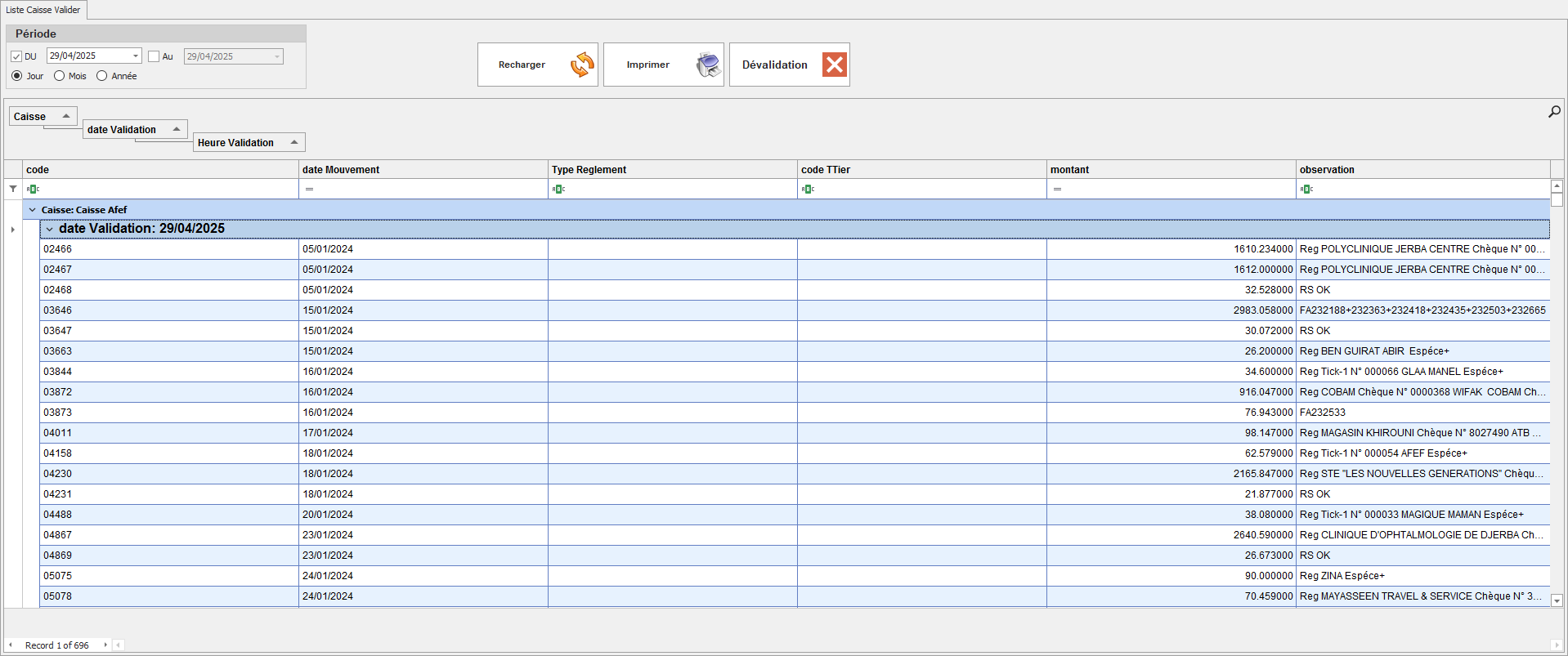1568x656 pixels.
Task: Collapse the Caisse Afef group
Action: (33, 210)
